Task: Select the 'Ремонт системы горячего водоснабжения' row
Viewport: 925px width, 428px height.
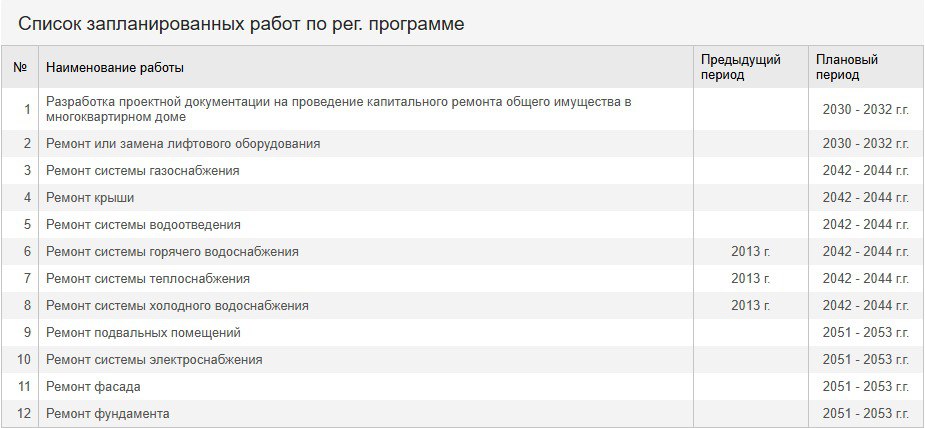Action: (172, 252)
